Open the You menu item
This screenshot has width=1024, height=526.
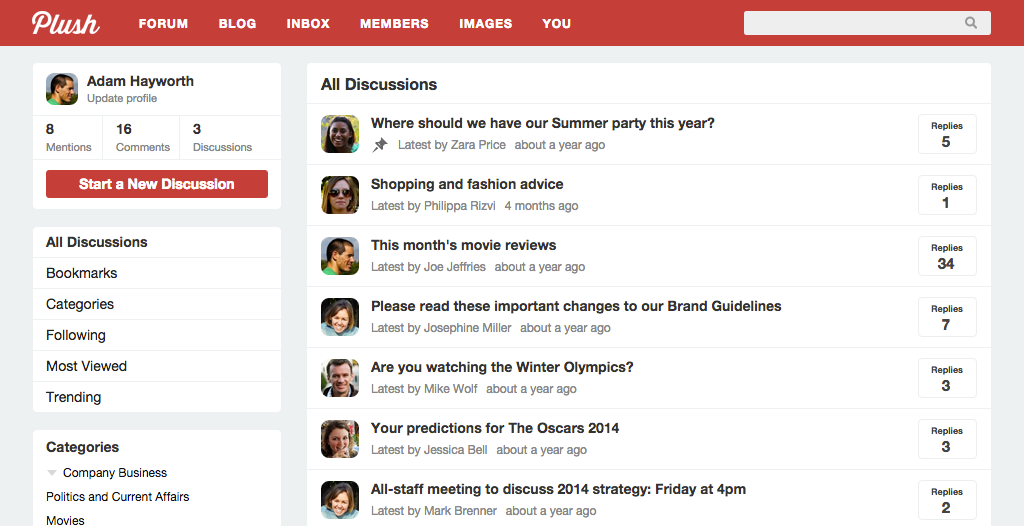556,24
